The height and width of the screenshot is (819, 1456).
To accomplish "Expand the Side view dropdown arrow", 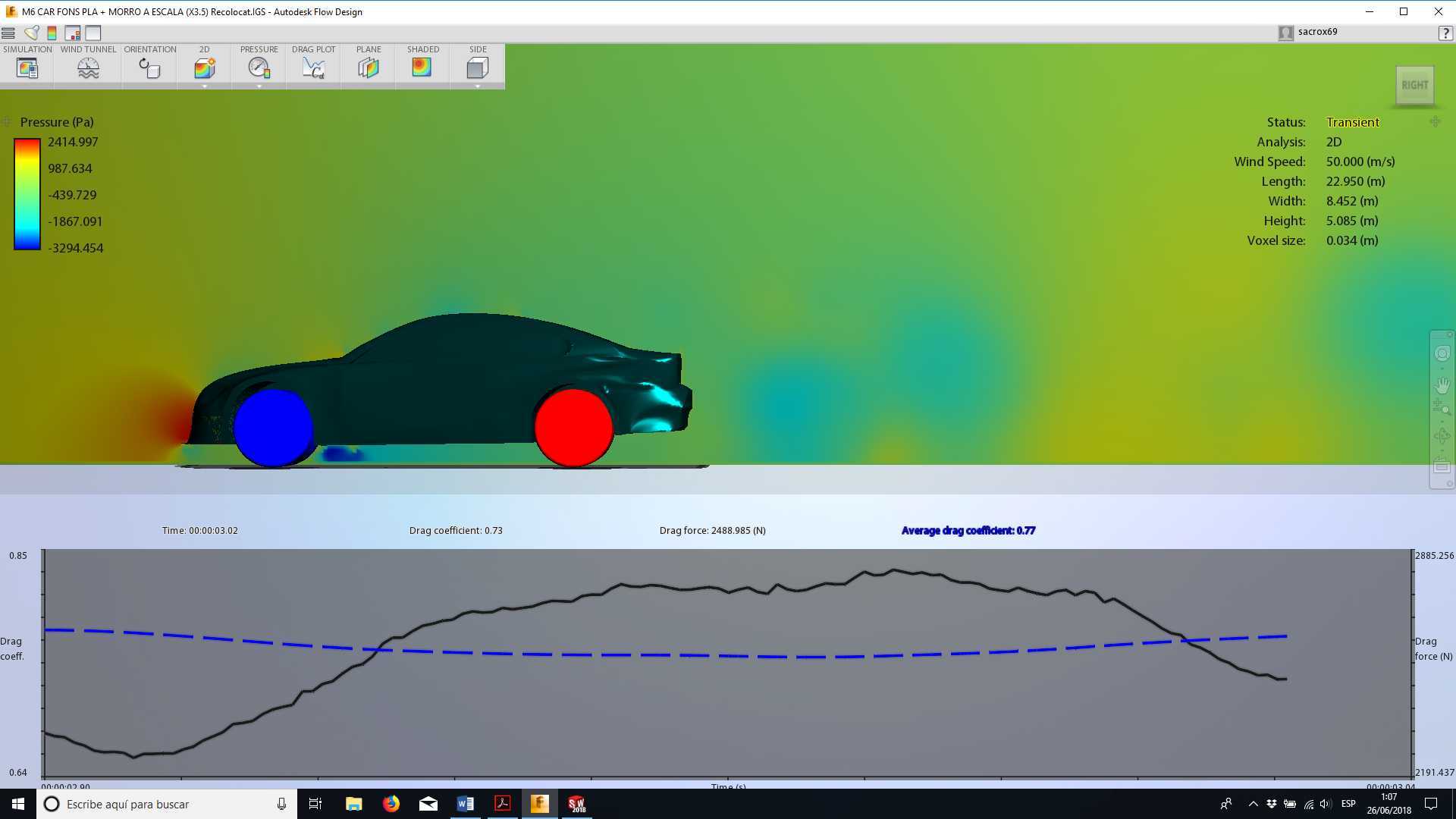I will coord(478,86).
